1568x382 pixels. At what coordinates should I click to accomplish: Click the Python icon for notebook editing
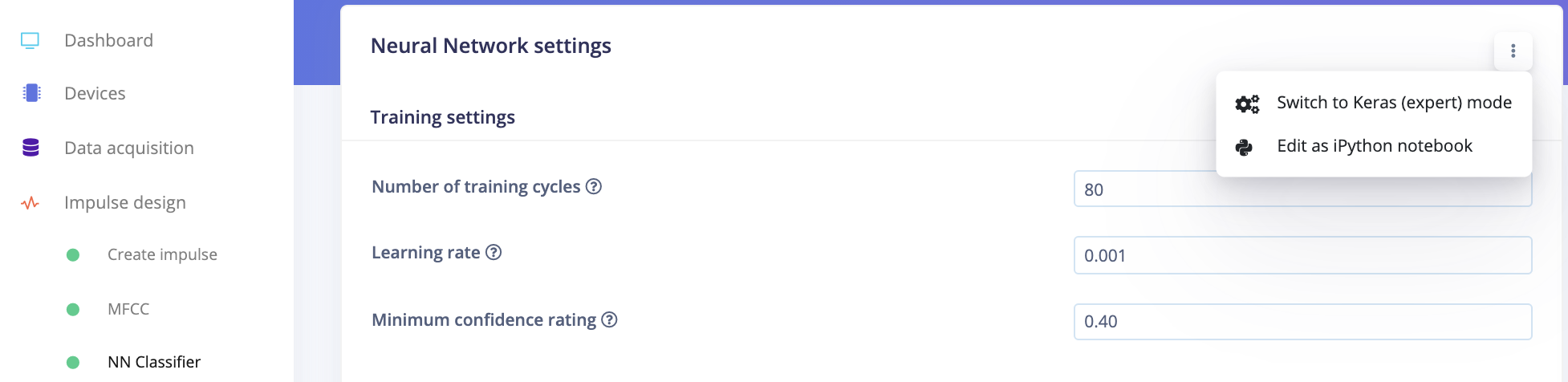coord(1244,147)
